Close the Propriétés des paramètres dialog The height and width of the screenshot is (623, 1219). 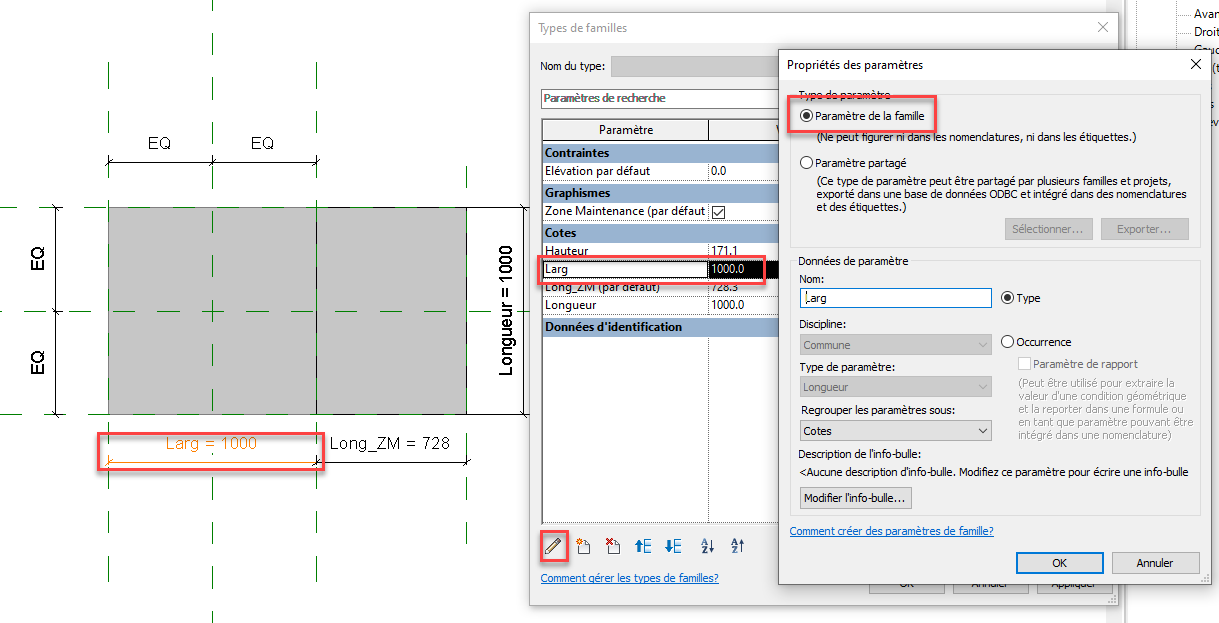[x=1195, y=65]
